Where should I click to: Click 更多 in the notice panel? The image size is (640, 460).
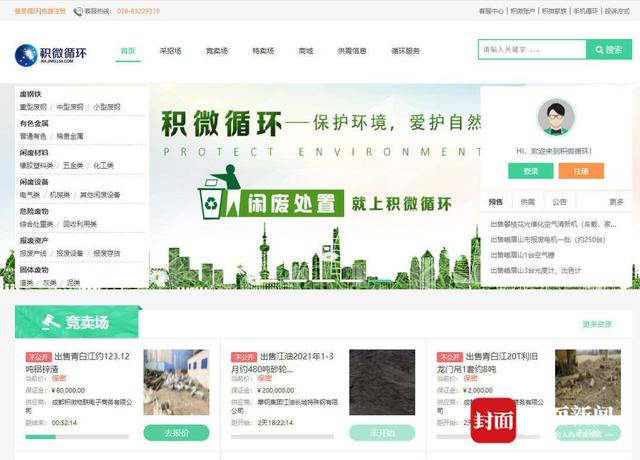(x=616, y=202)
